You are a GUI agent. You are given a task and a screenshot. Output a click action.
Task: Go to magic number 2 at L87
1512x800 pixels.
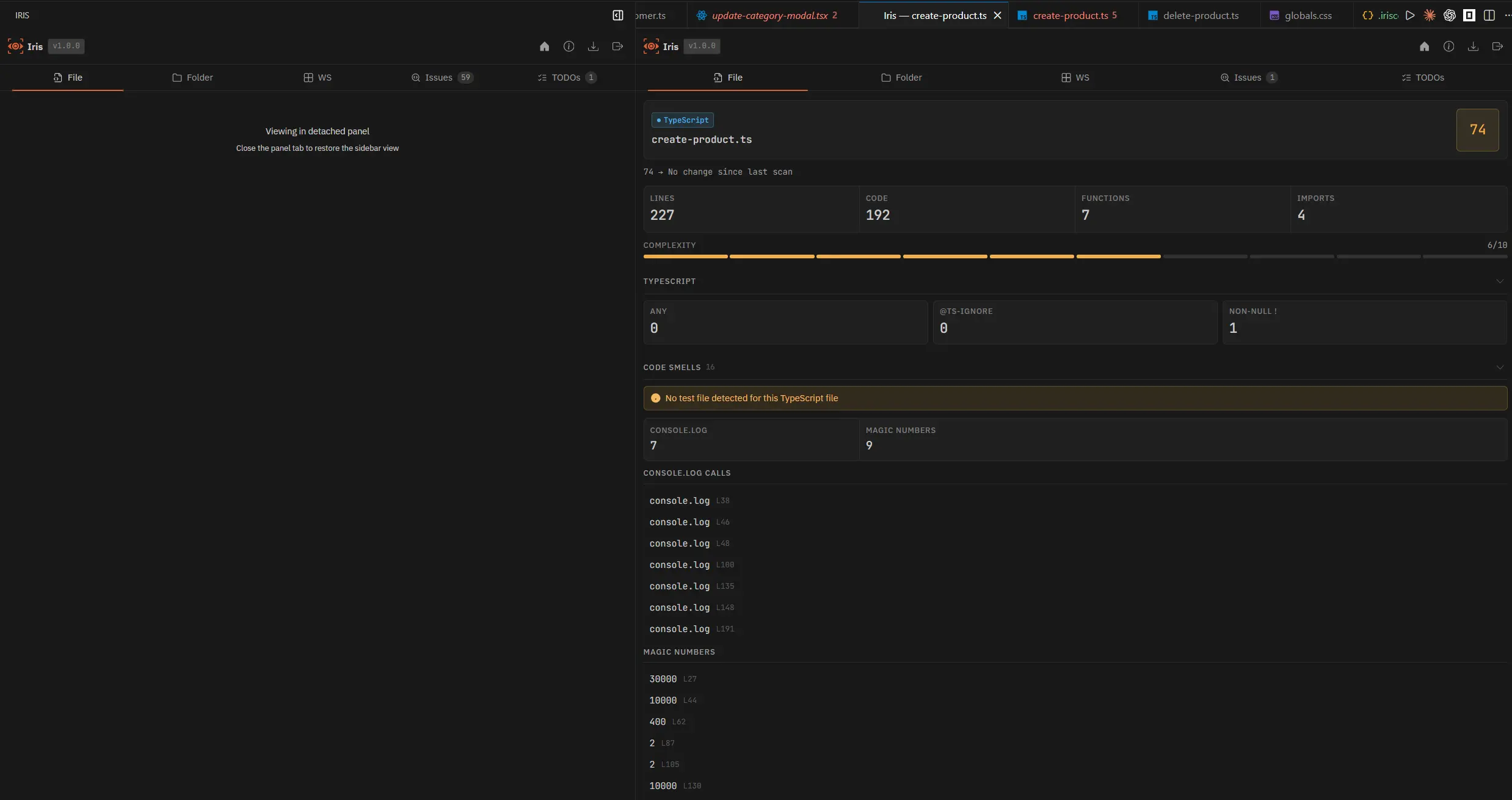662,743
